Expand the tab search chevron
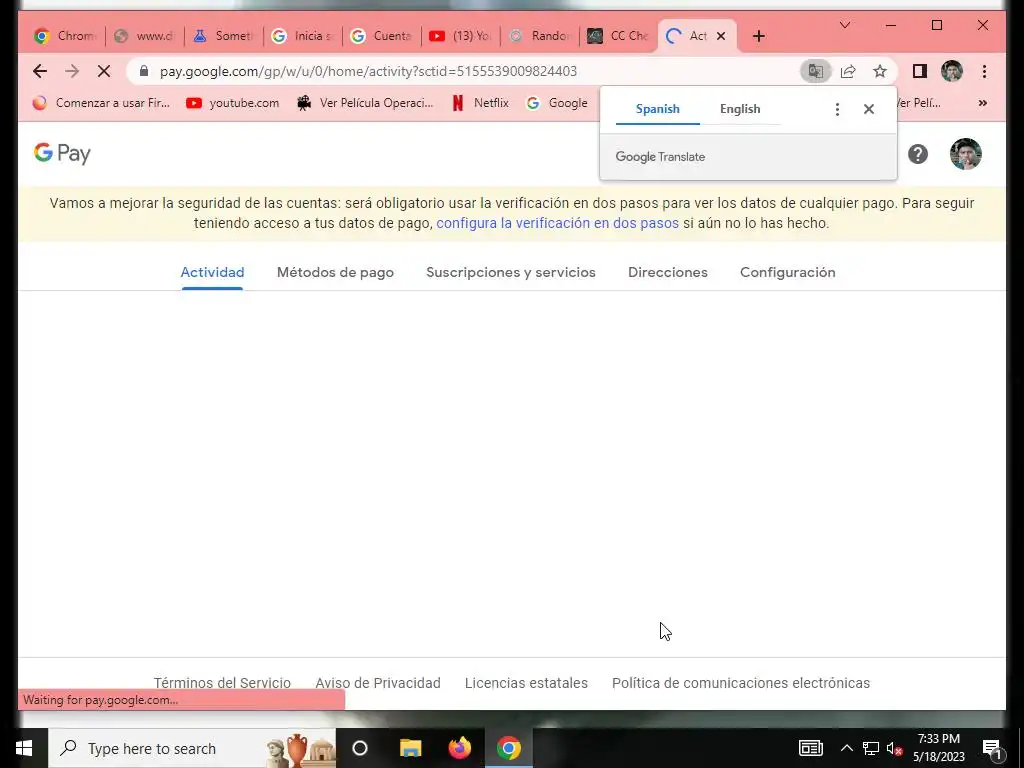Viewport: 1024px width, 768px height. click(844, 25)
